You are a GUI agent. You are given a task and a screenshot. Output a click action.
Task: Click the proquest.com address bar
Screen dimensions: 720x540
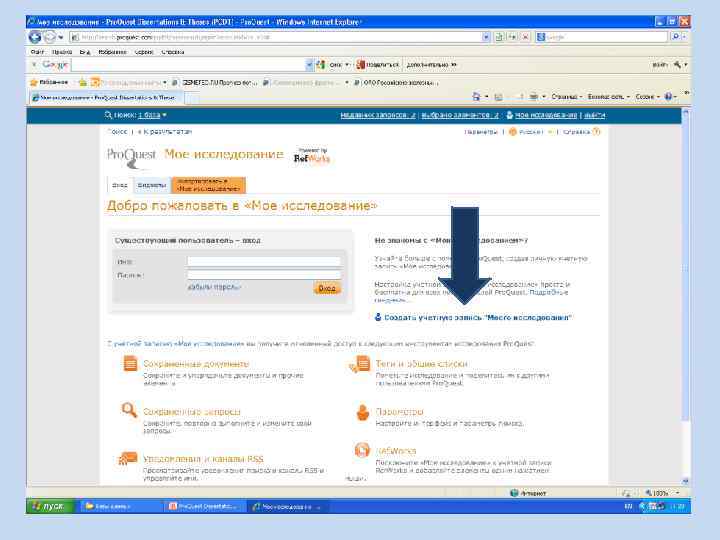coord(280,37)
